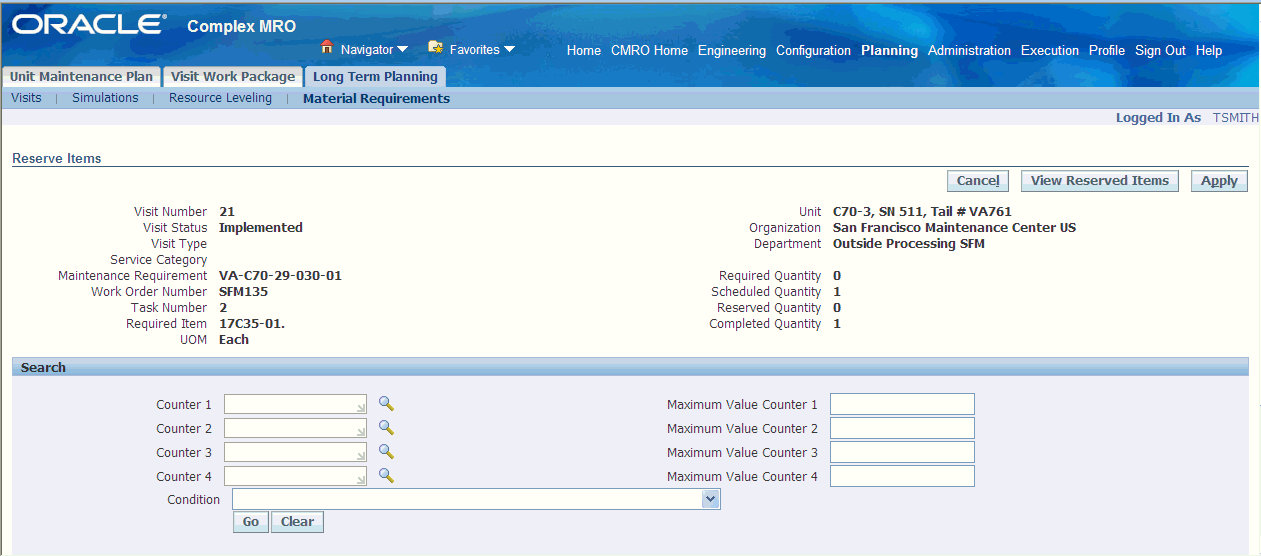Run the search with the Go button
The image size is (1261, 556).
(250, 522)
